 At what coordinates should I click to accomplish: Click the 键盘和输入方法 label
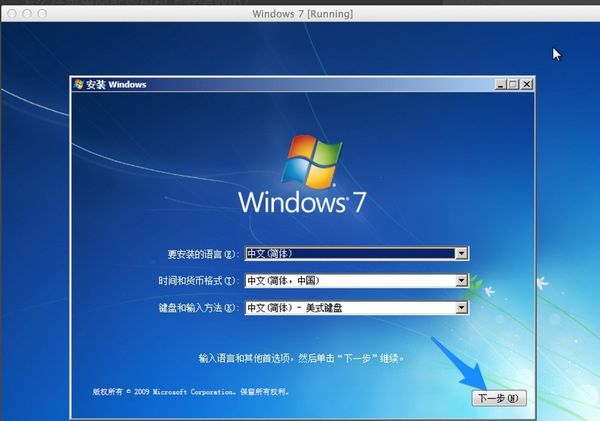[x=198, y=308]
